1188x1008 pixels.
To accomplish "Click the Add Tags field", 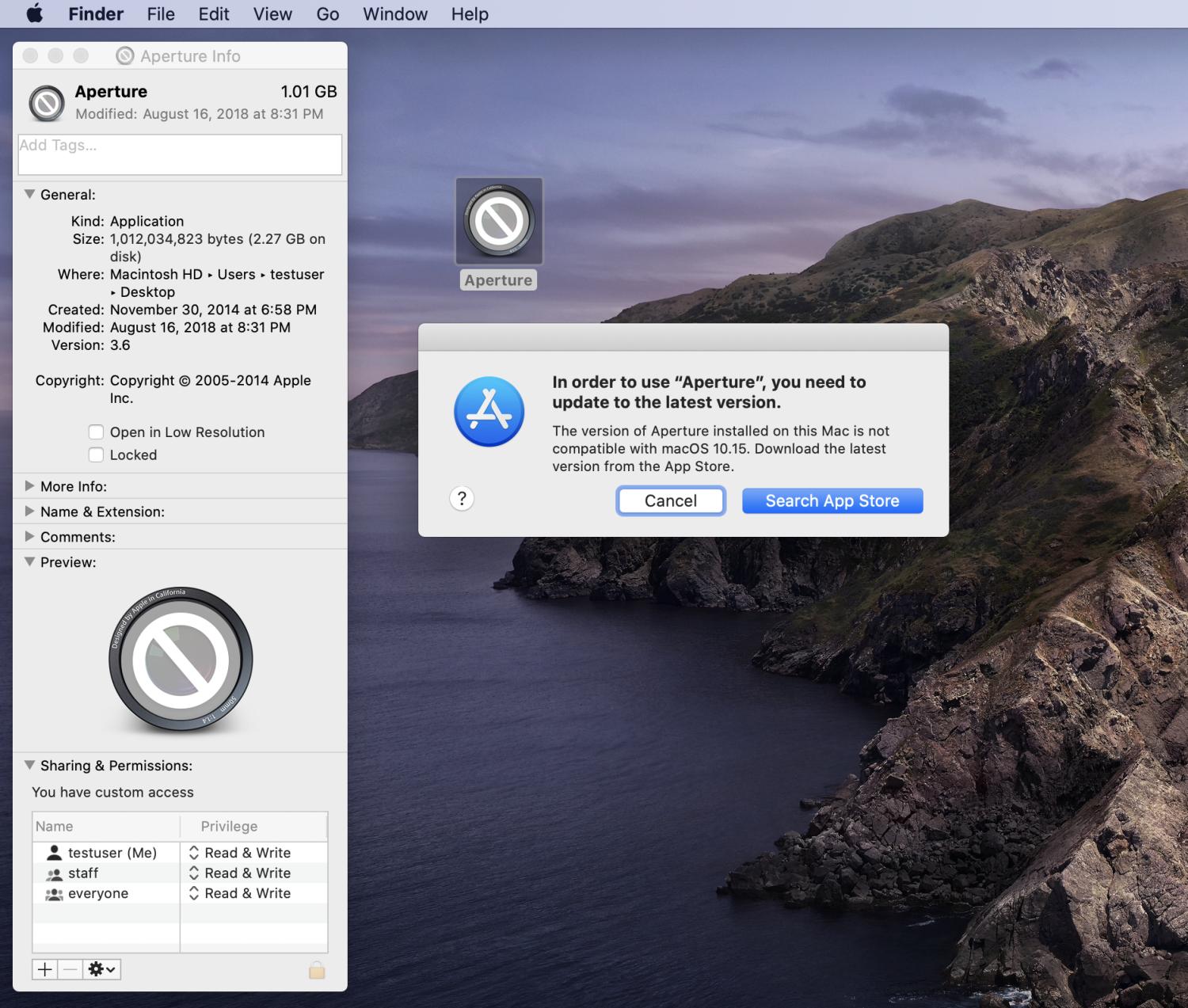I will click(x=180, y=154).
